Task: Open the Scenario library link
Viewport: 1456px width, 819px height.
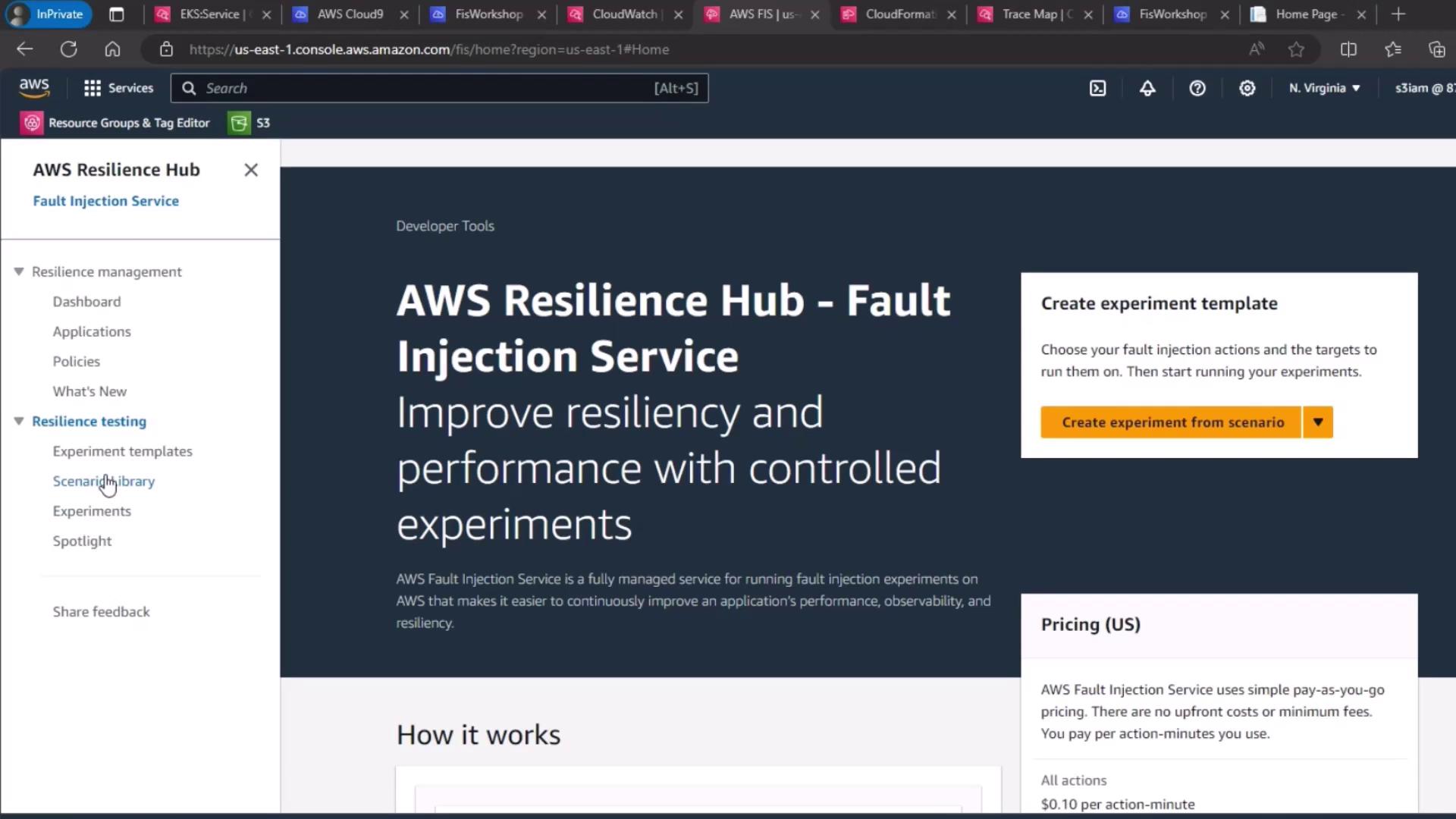Action: 104,481
